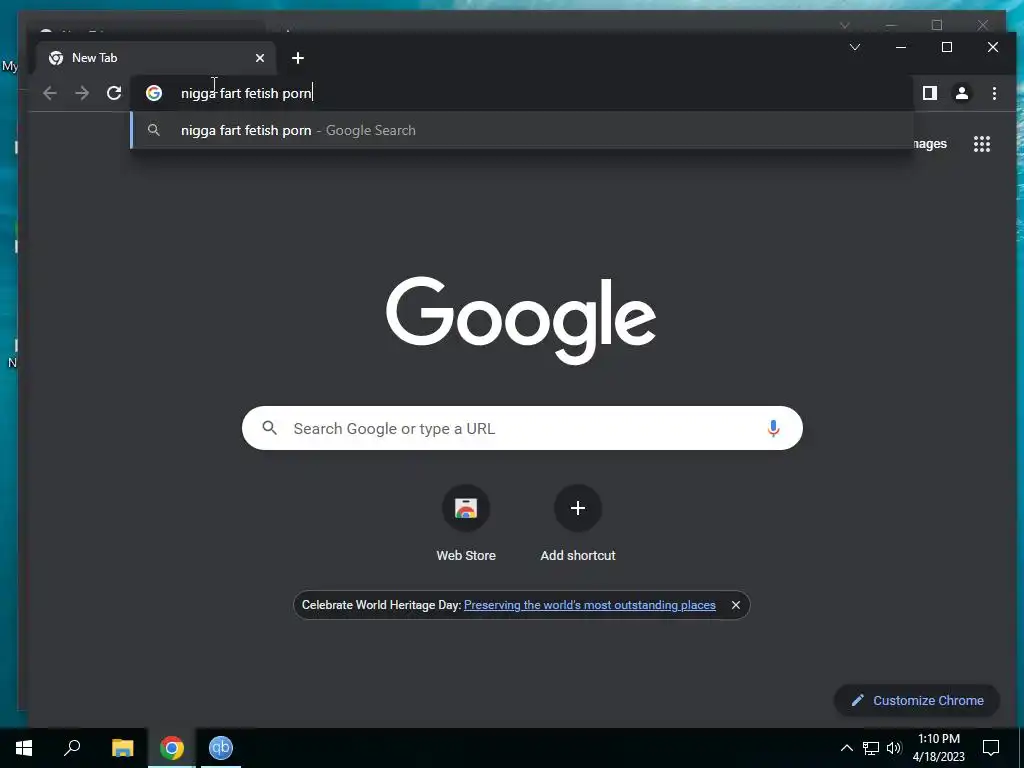Screen dimensions: 1024x768
Task: Open qBittorrent from taskbar
Action: [221, 748]
